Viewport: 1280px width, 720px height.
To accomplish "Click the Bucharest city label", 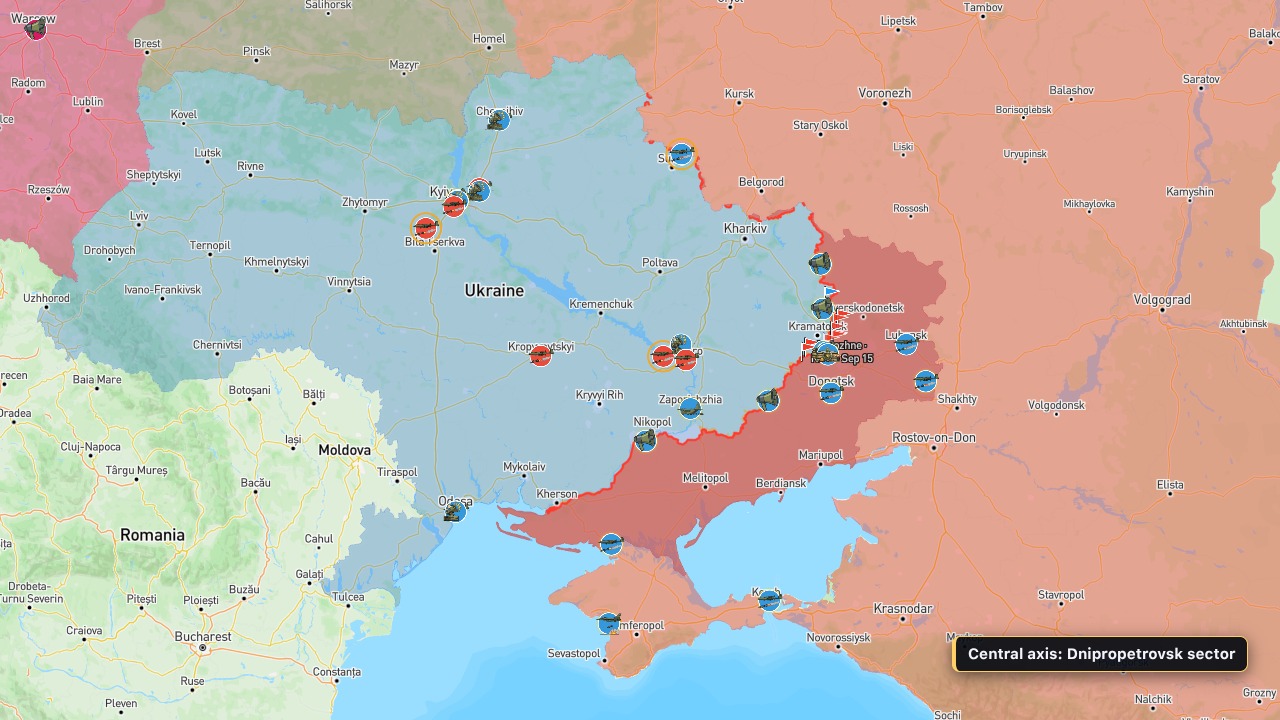I will click(x=203, y=636).
